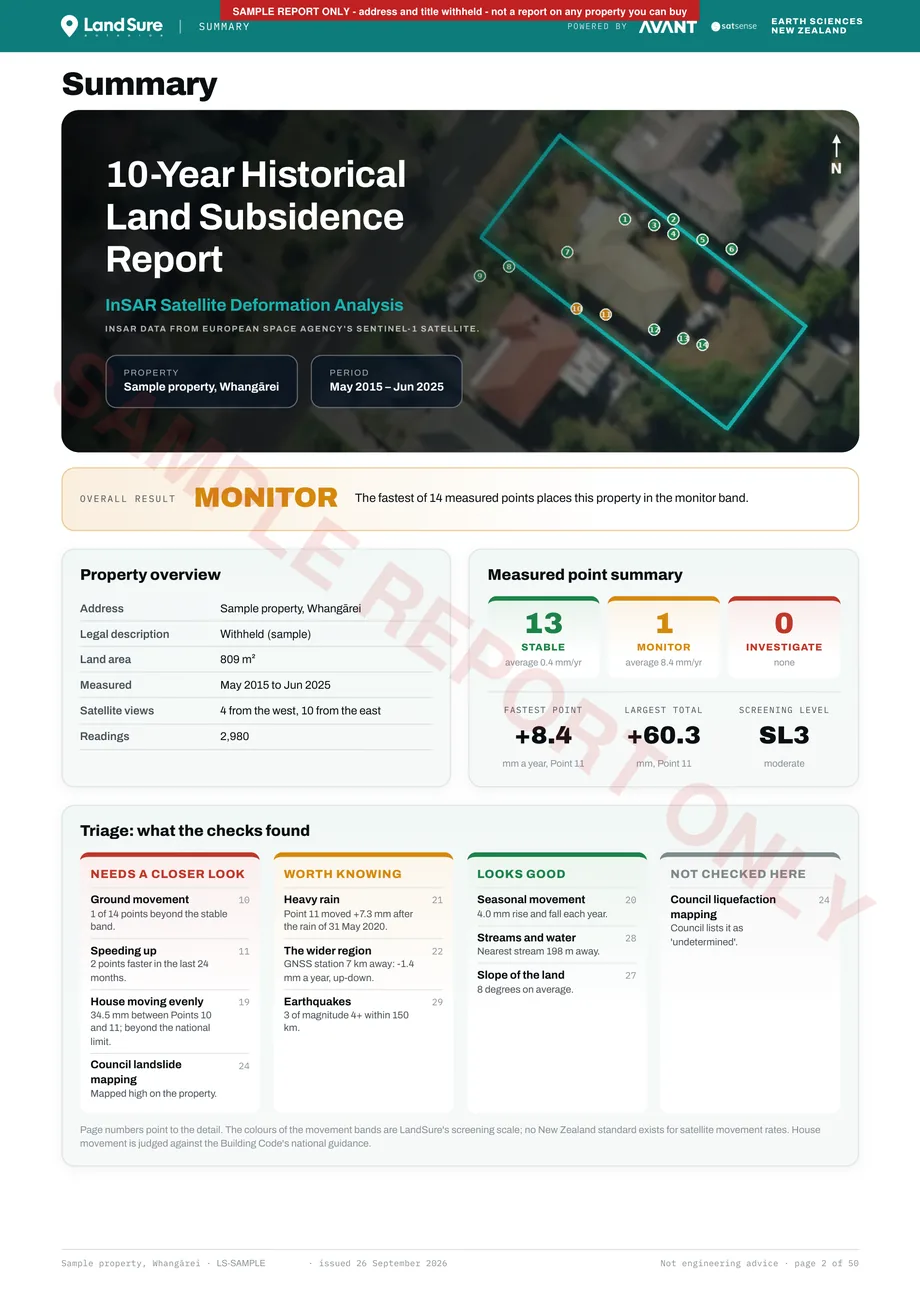Screen dimensions: 920x1302
Task: Click the footer 'page 2 of 50' text
Action: pyautogui.click(x=826, y=1263)
